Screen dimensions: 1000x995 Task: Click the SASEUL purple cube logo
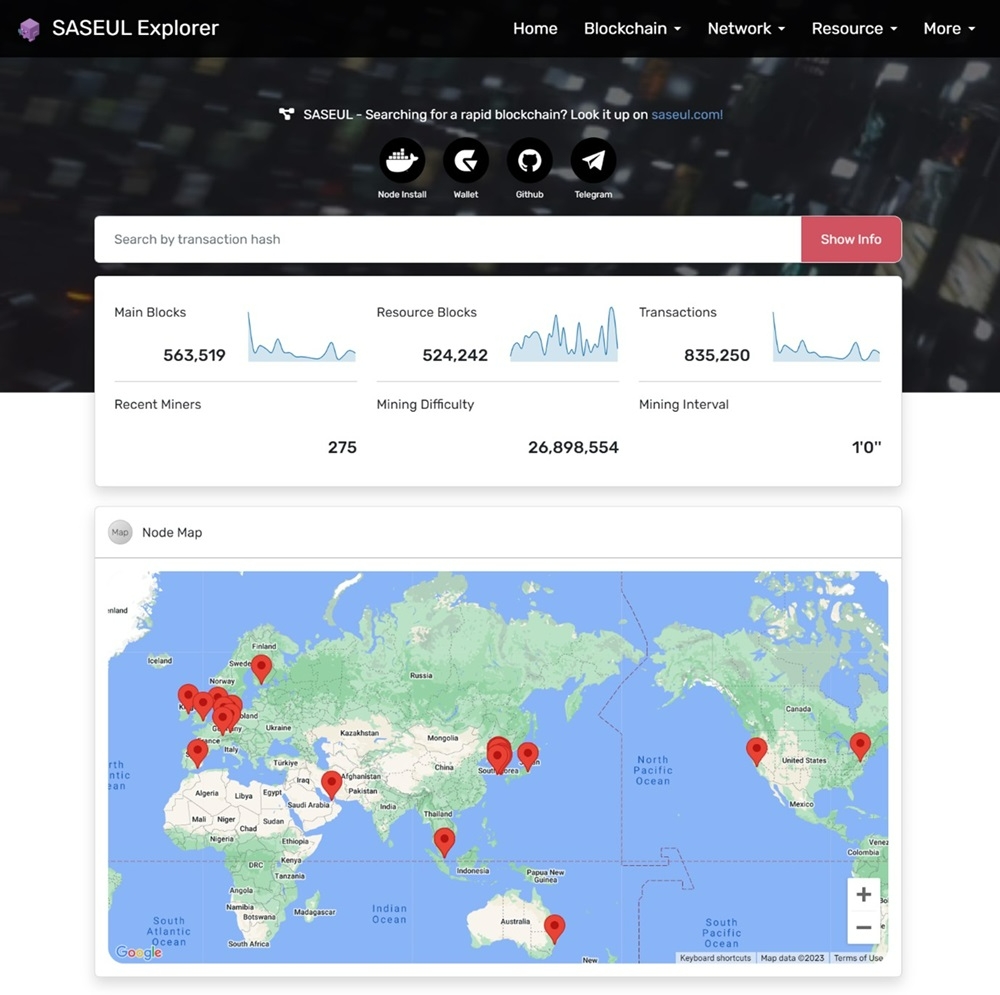coord(30,29)
